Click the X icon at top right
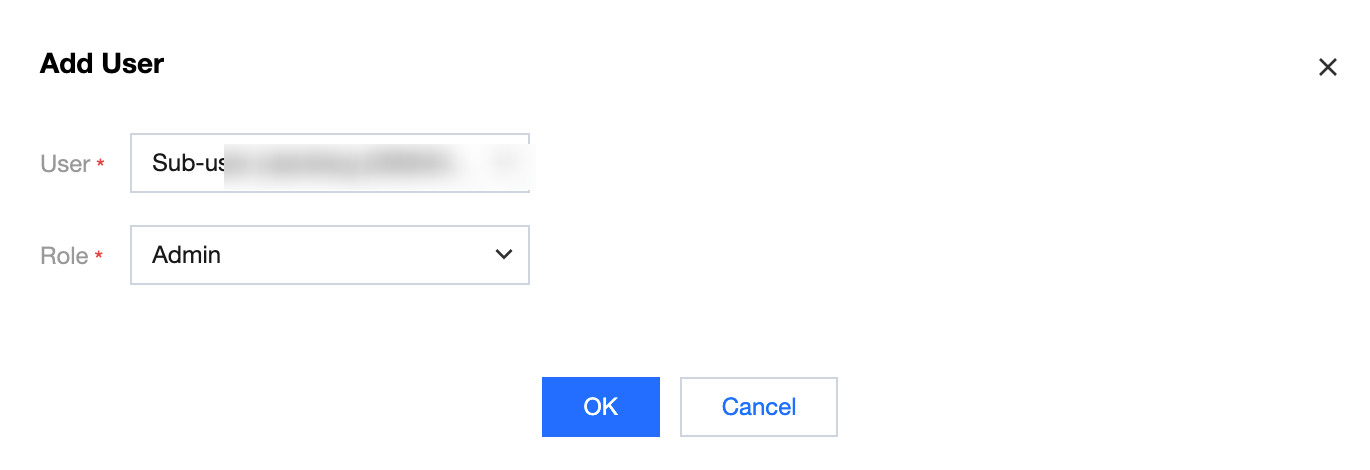The image size is (1370, 470). 1327,67
